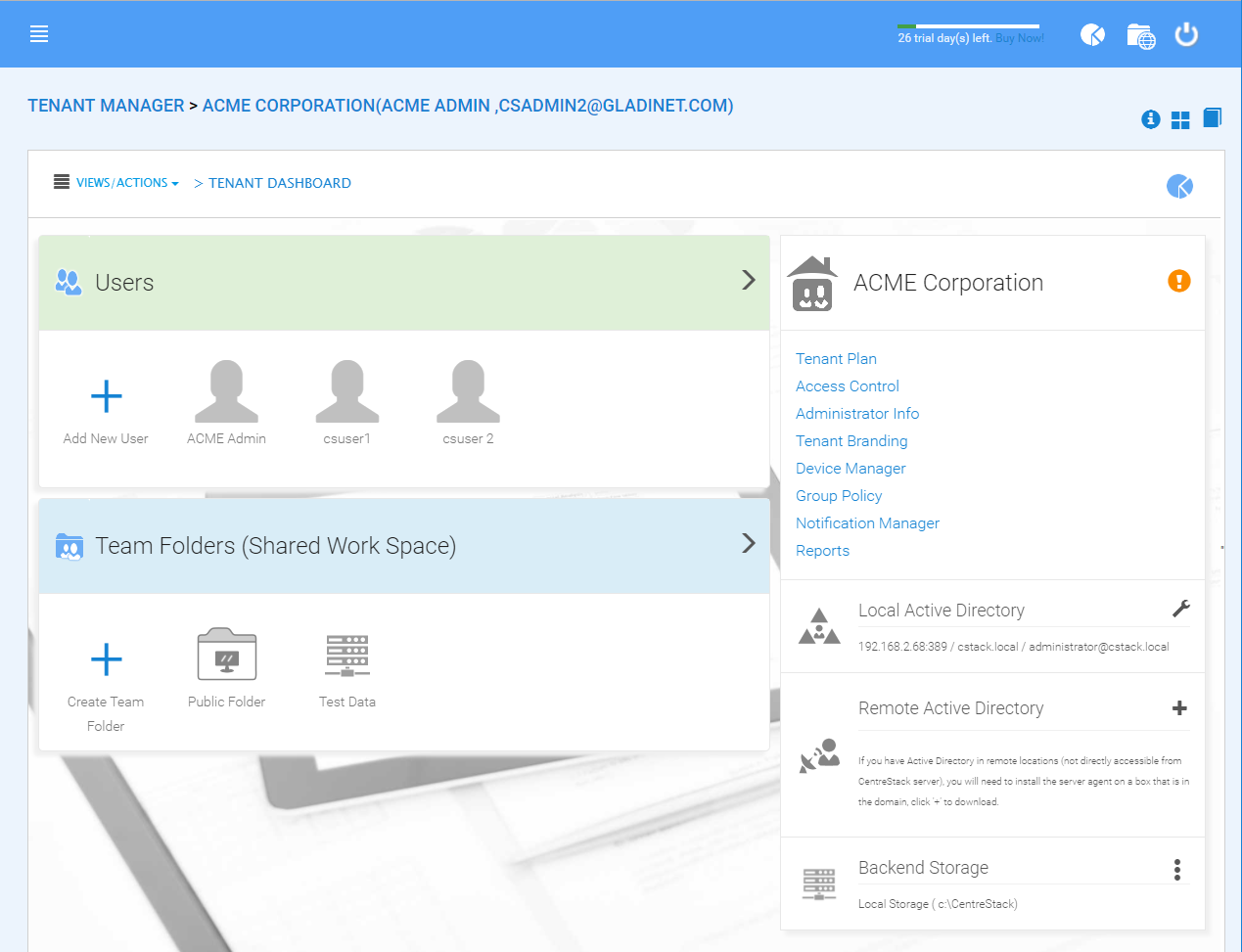Click the 192.168.2.68:389 directory details text

coord(1014,647)
